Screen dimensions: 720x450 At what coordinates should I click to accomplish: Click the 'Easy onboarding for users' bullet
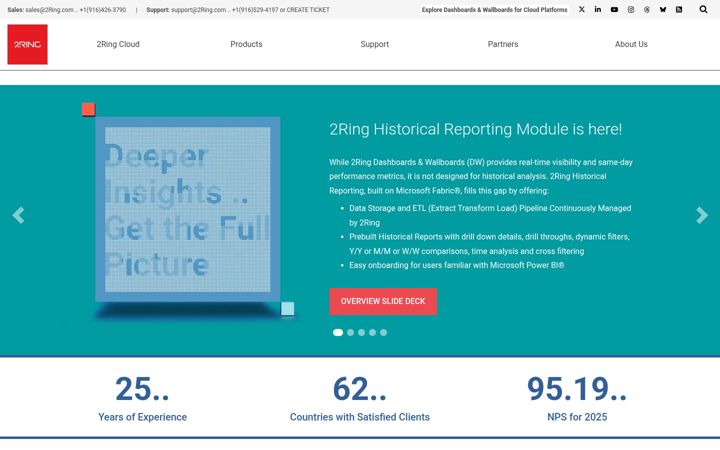pos(456,265)
